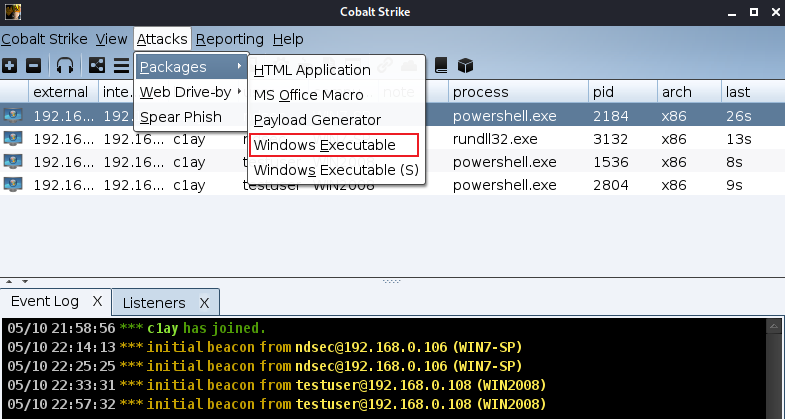Switch to the Event Log tab

tap(56, 301)
